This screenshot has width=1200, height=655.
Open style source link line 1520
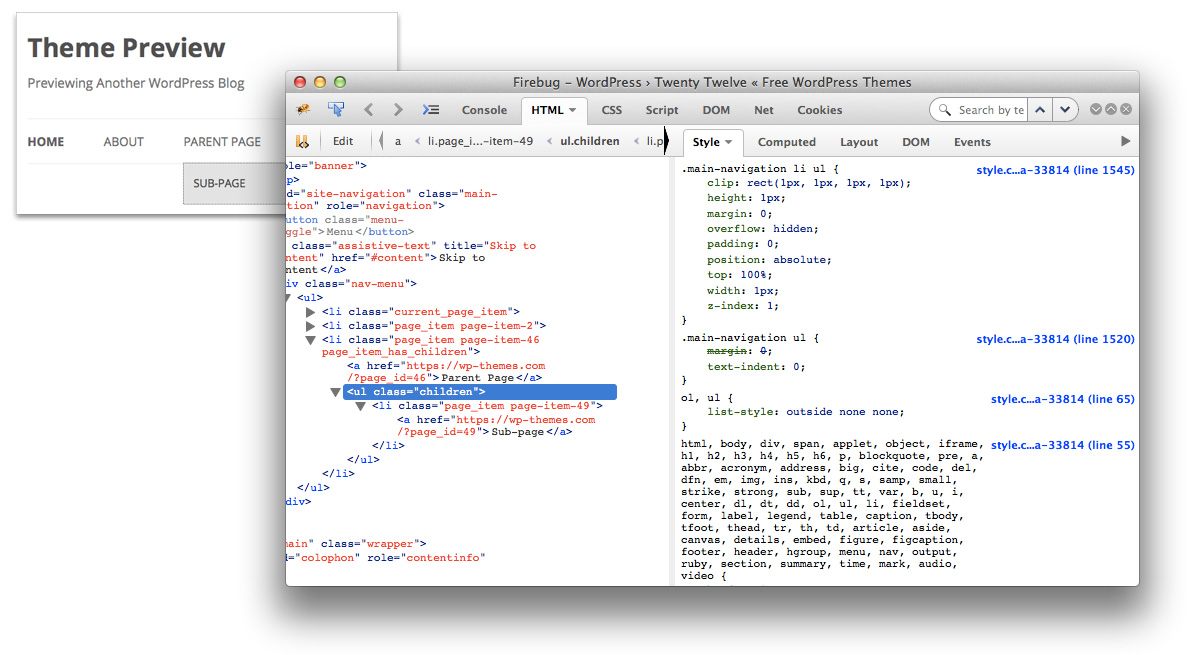[x=1056, y=340]
